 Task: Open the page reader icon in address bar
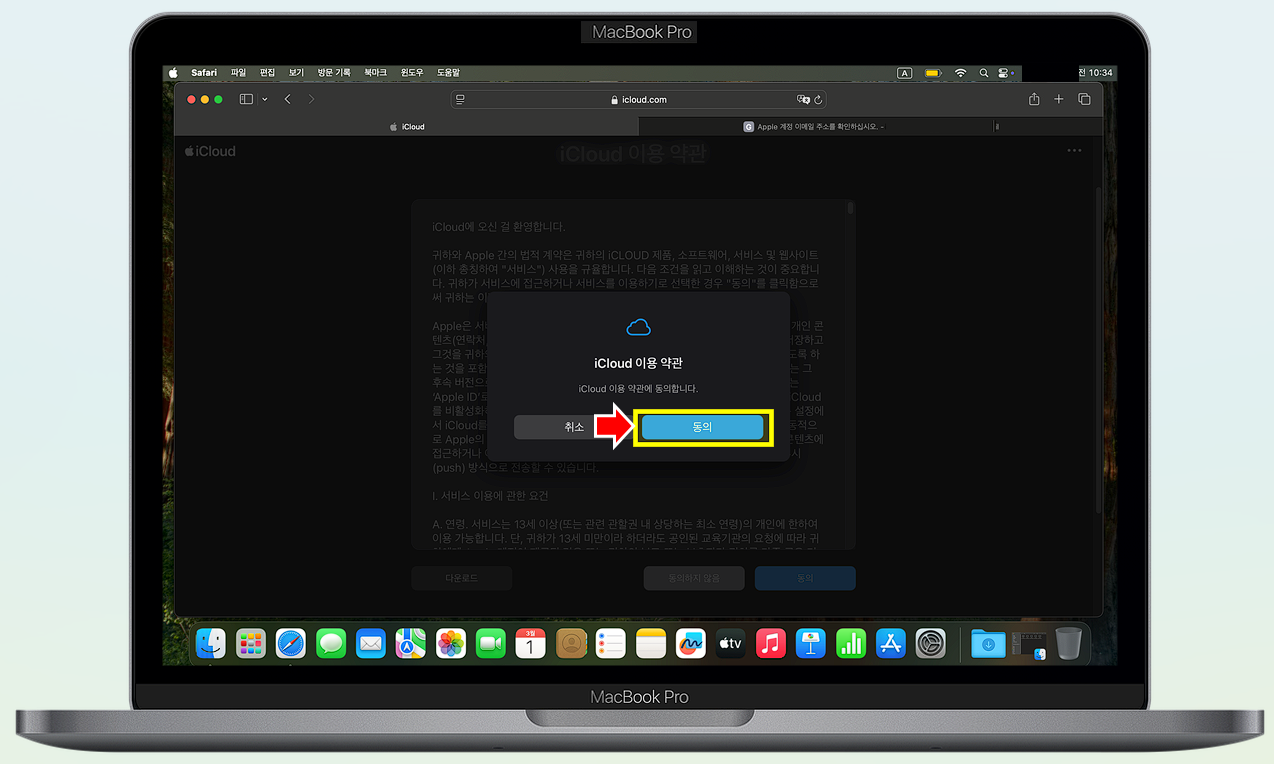click(460, 99)
